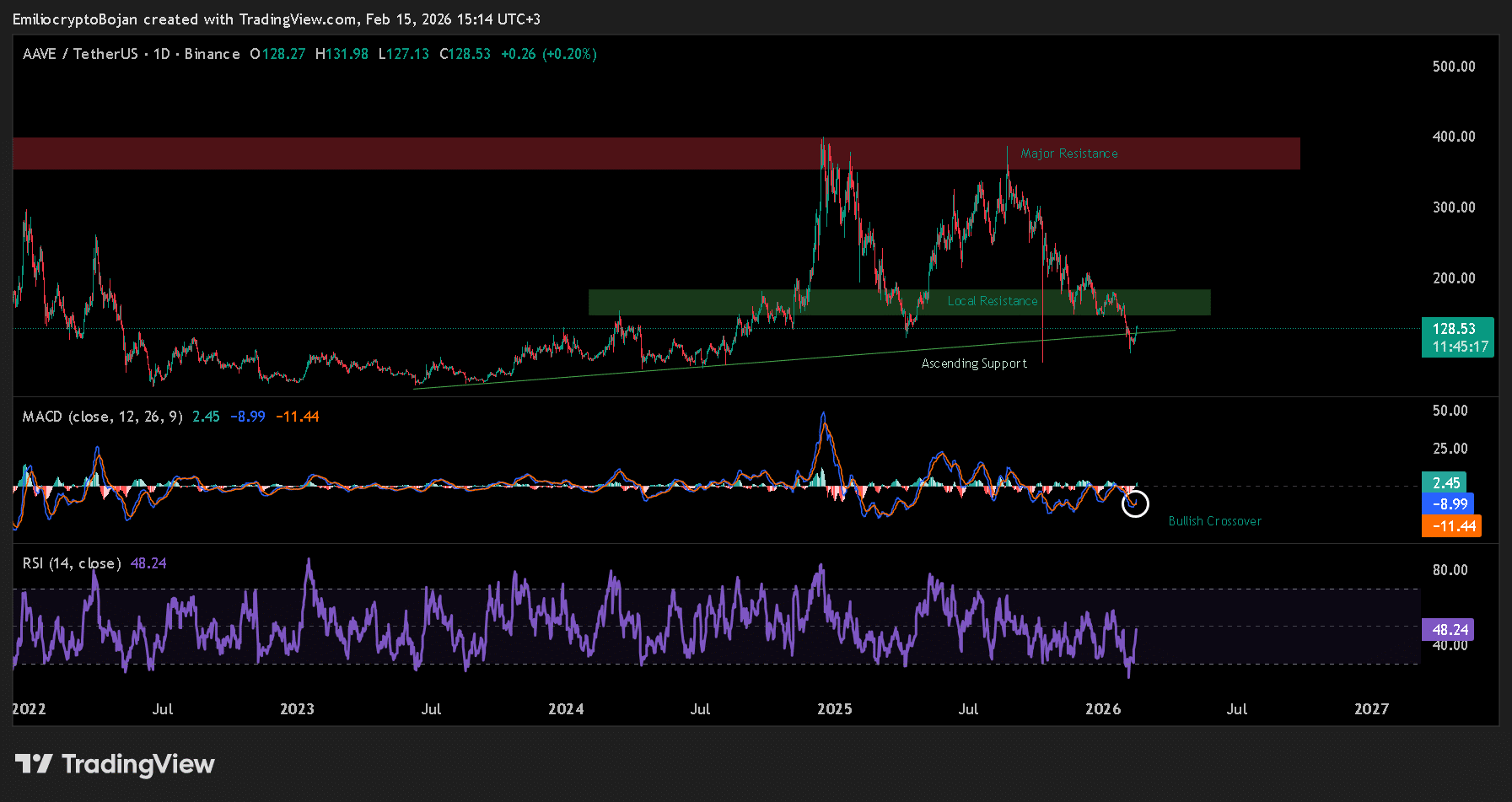Click the 200.00 price axis label
1512x802 pixels.
click(1454, 278)
